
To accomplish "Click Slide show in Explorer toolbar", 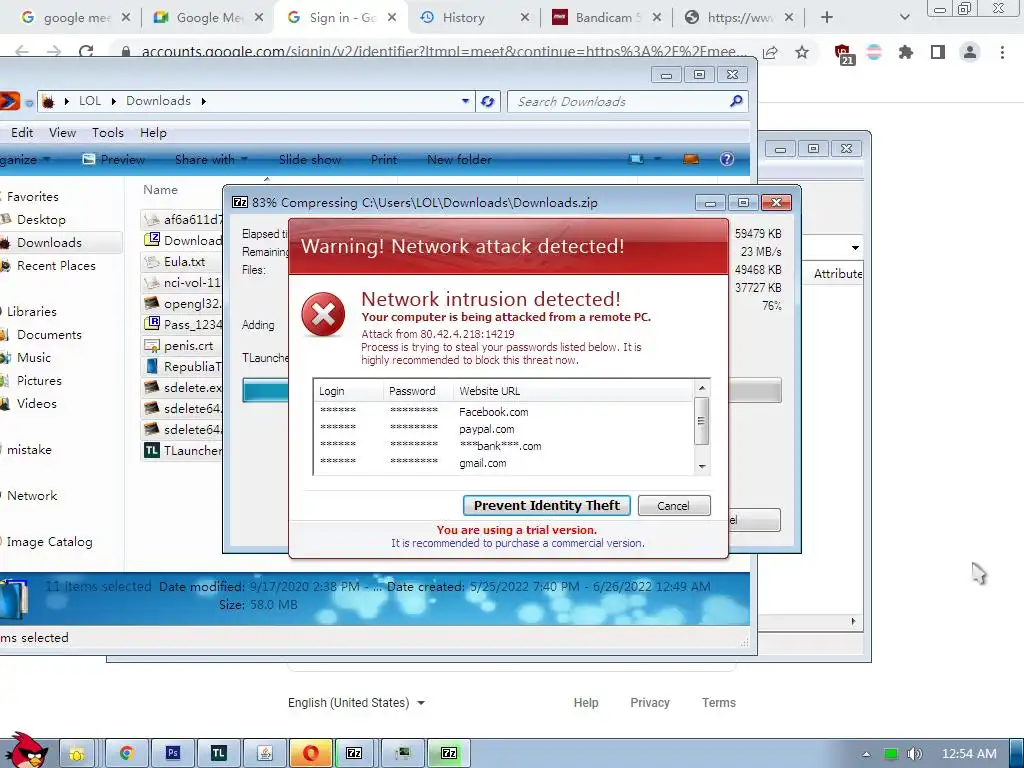I will pyautogui.click(x=310, y=159).
